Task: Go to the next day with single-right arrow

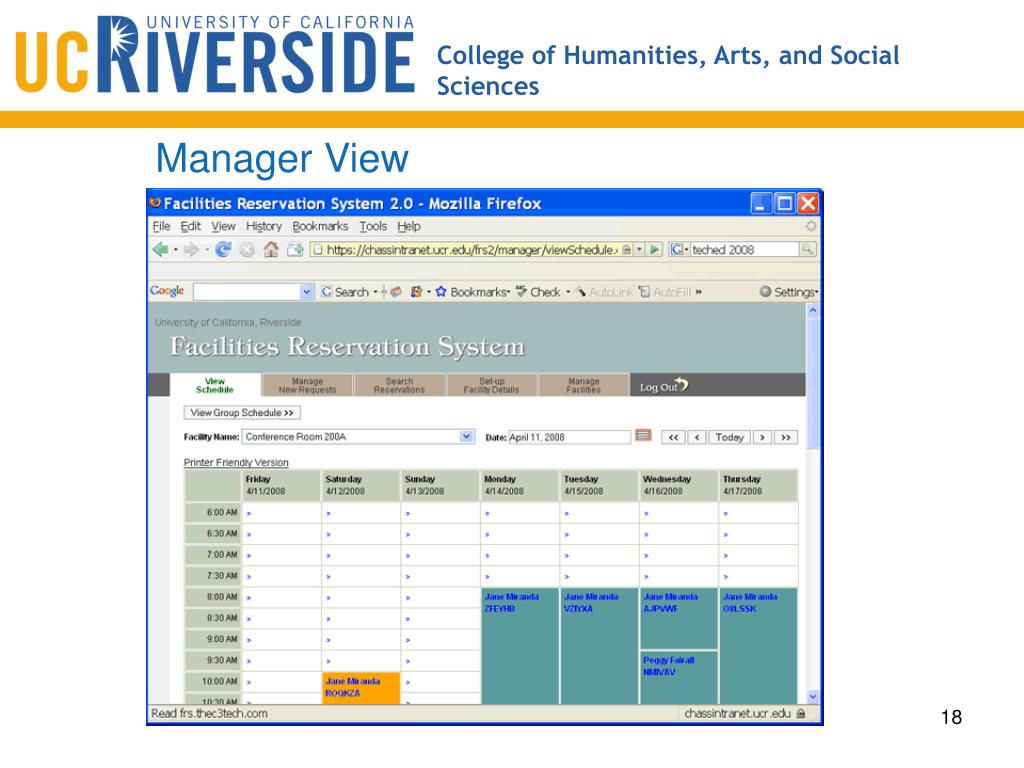Action: (x=762, y=437)
